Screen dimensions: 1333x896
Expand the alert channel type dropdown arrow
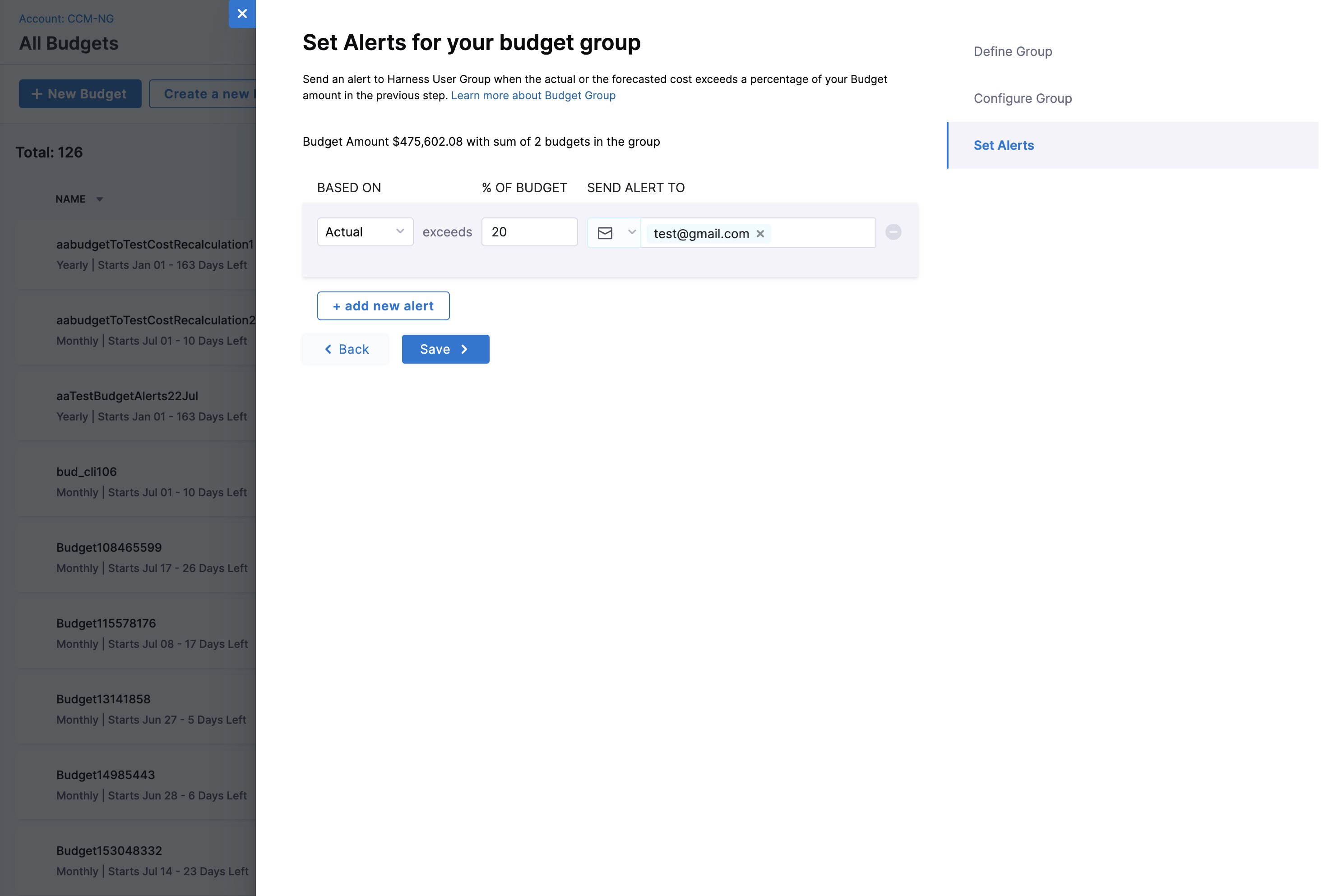click(631, 232)
